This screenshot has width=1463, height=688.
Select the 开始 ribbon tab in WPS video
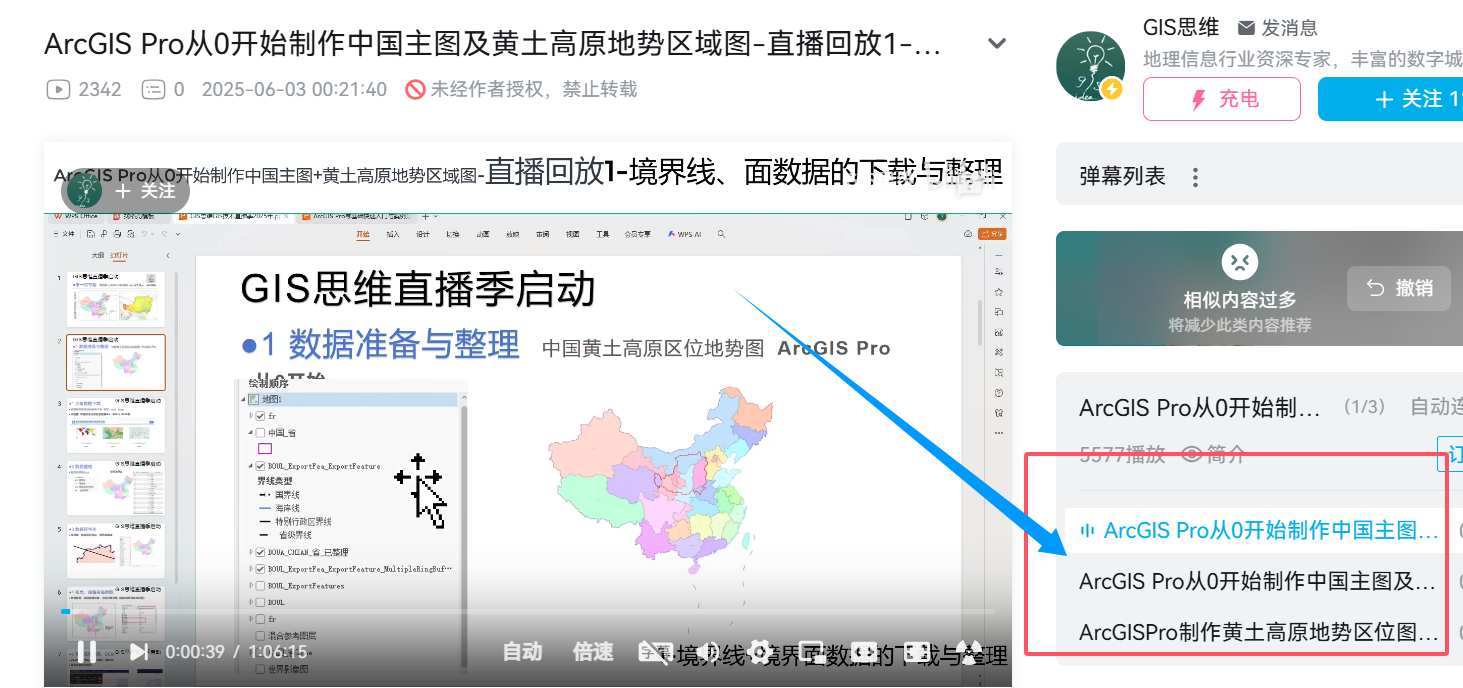[x=363, y=234]
